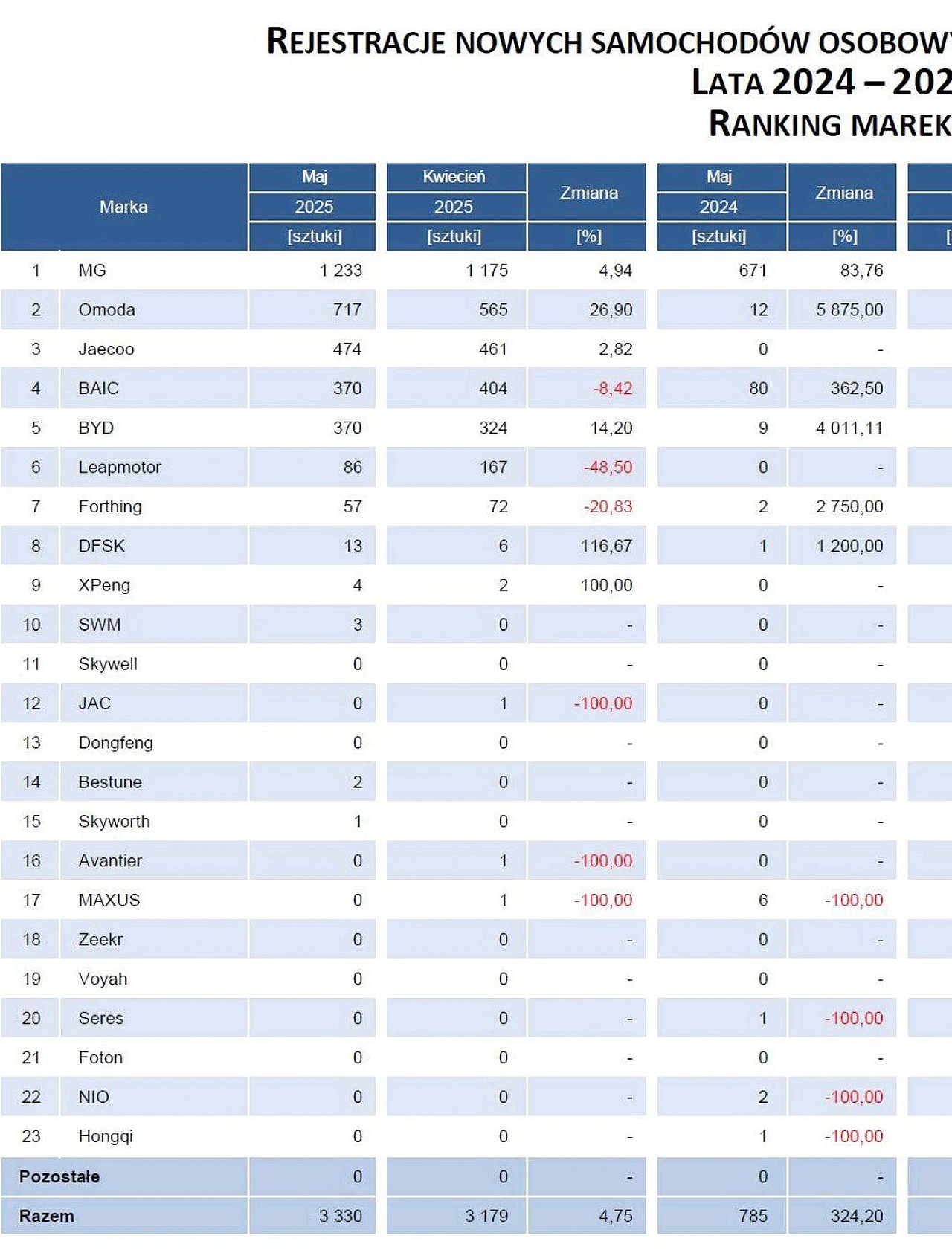952x1250 pixels.
Task: Click the 'Leapmotor' brand label
Action: click(x=120, y=468)
